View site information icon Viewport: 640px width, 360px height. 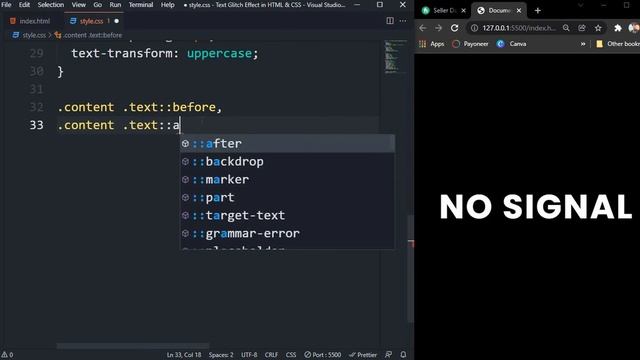[x=474, y=28]
